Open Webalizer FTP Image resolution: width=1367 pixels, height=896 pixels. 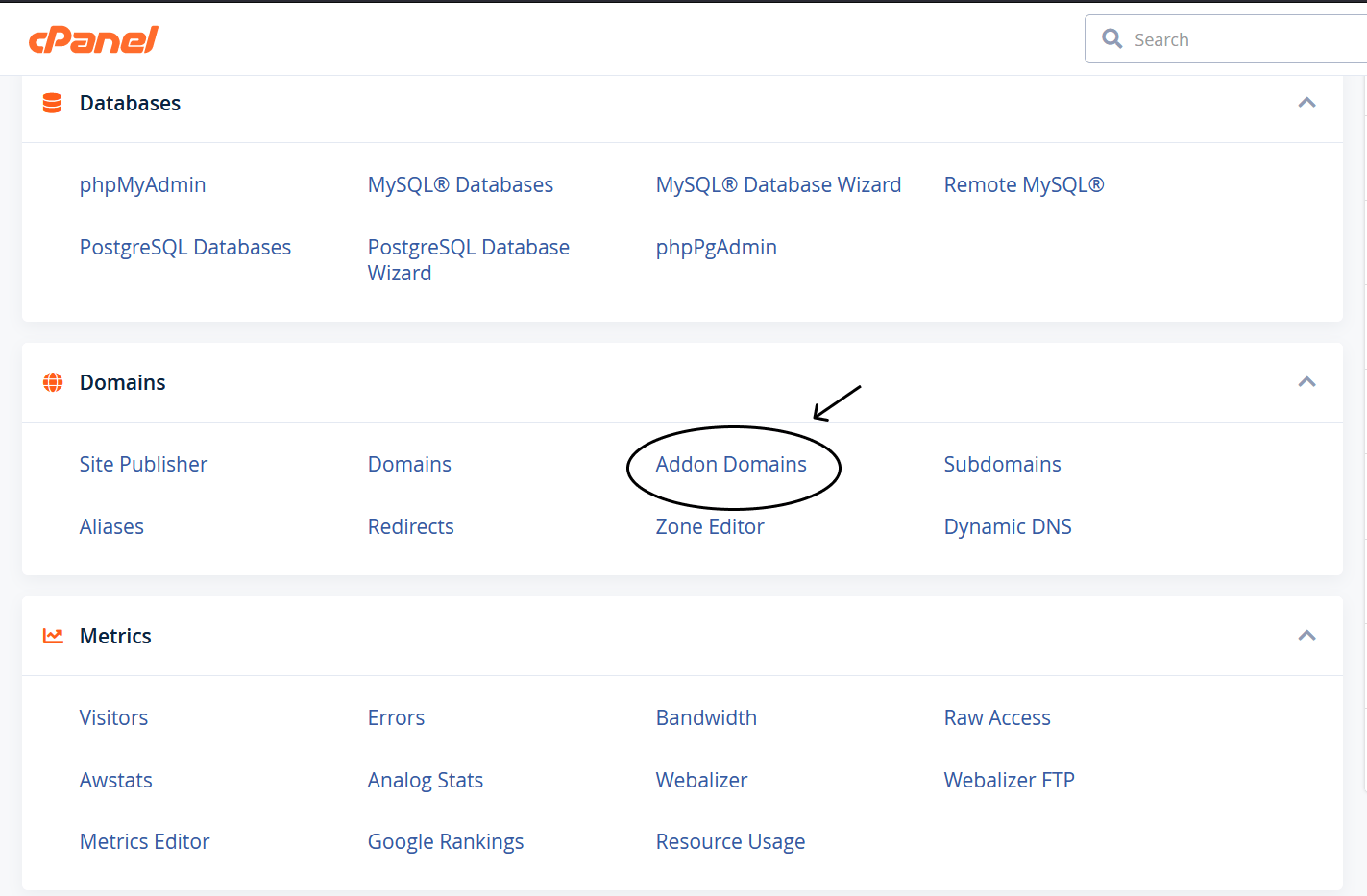click(1009, 780)
